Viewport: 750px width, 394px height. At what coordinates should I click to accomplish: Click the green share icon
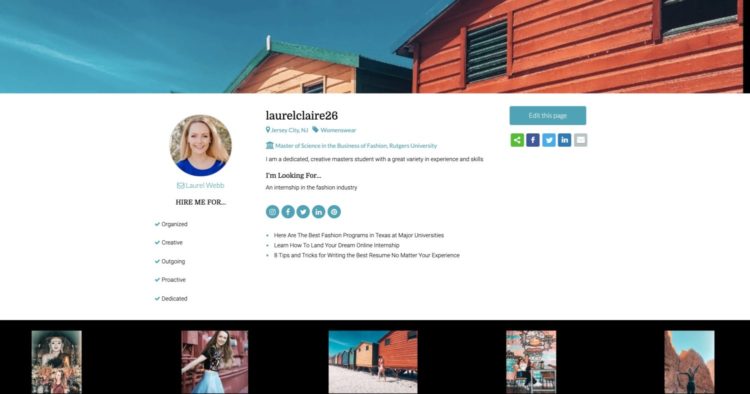tap(517, 140)
